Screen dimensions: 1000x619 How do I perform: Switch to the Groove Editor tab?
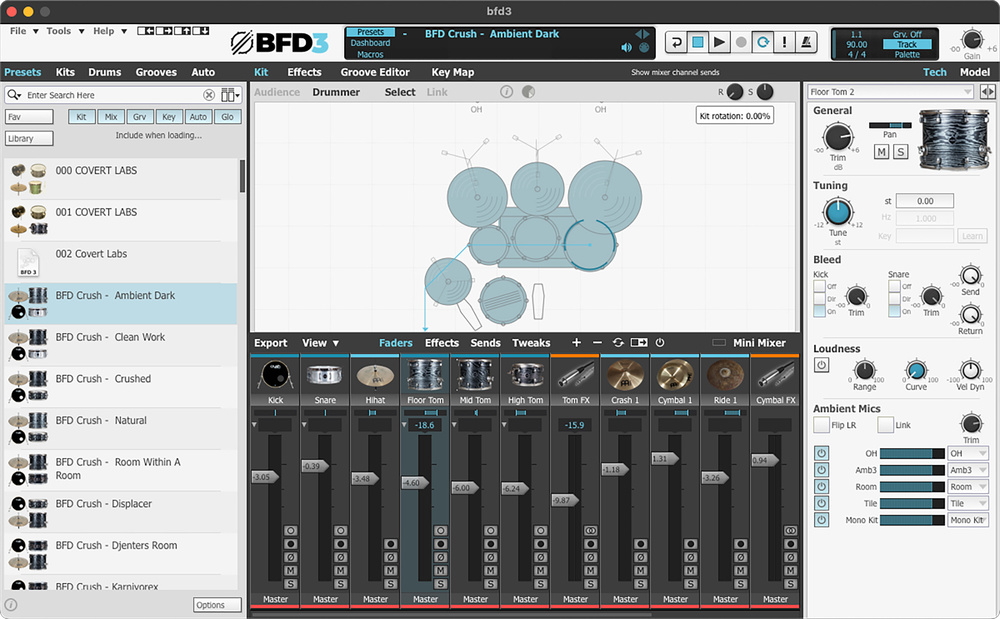click(x=375, y=72)
